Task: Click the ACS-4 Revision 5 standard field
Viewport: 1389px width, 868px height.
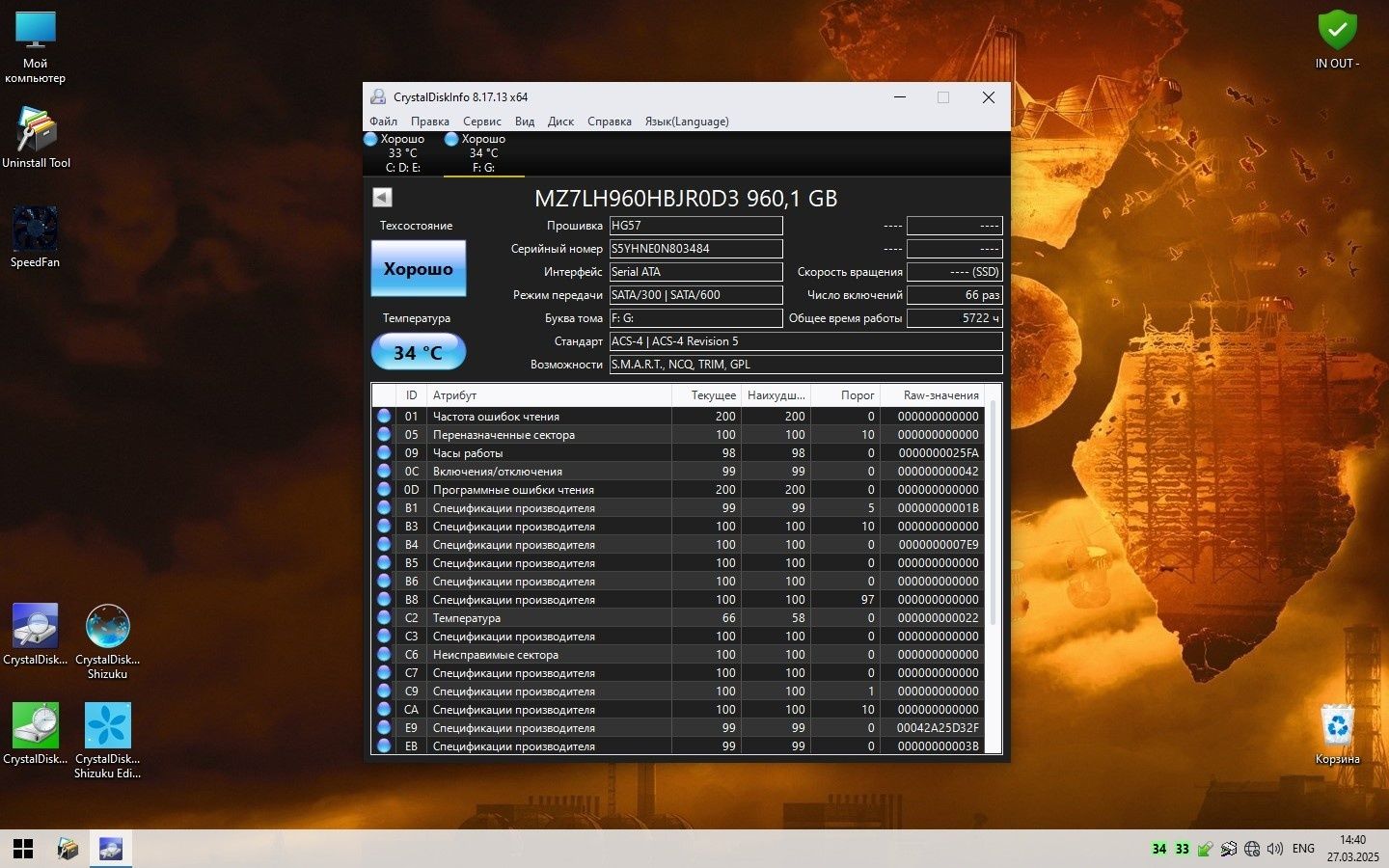Action: click(x=805, y=341)
